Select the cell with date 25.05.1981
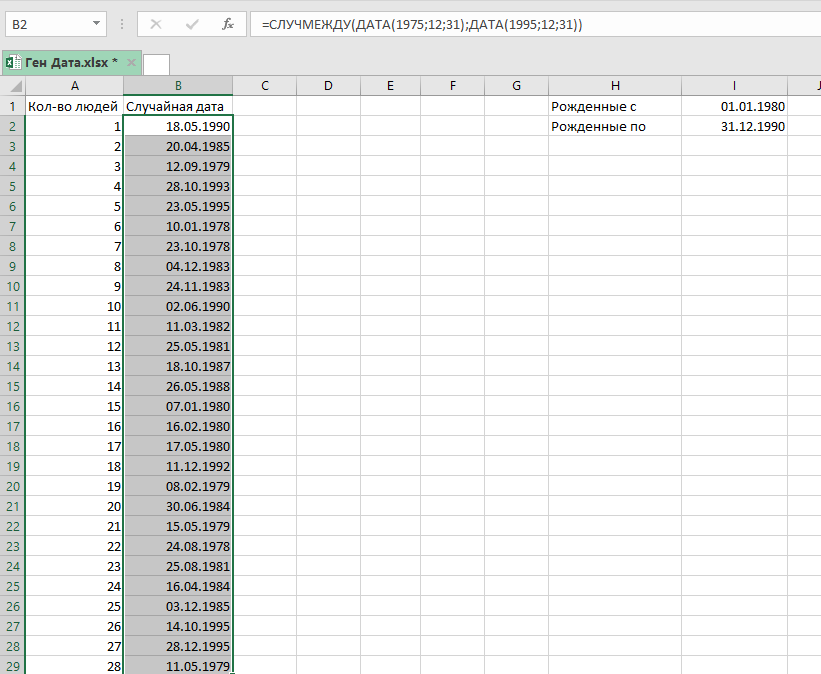The width and height of the screenshot is (821, 674). pyautogui.click(x=178, y=346)
